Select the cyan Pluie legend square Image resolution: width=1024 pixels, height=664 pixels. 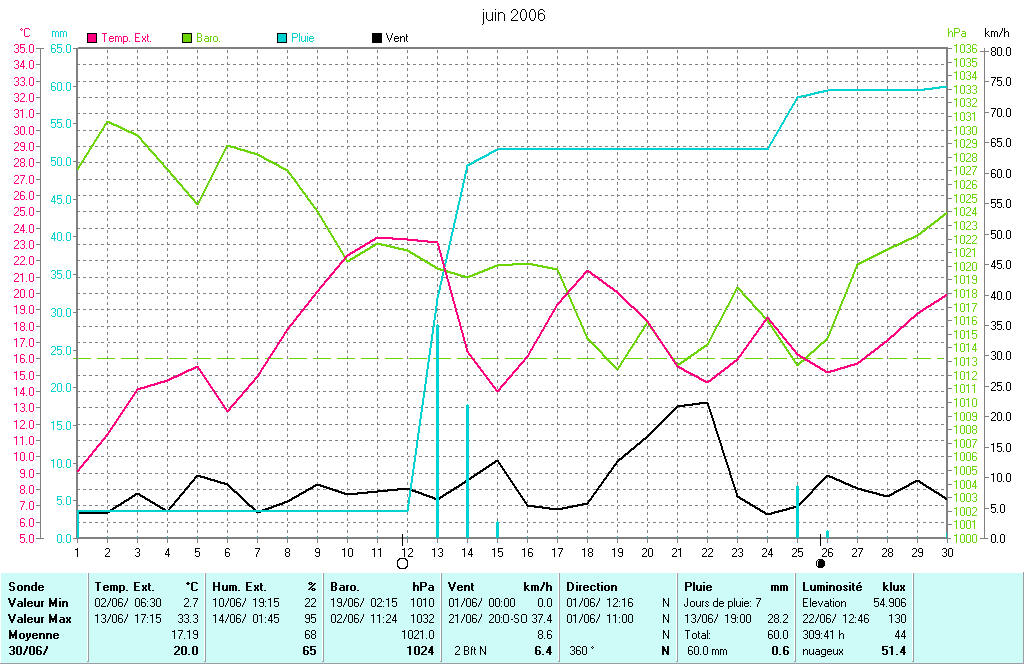coord(283,38)
